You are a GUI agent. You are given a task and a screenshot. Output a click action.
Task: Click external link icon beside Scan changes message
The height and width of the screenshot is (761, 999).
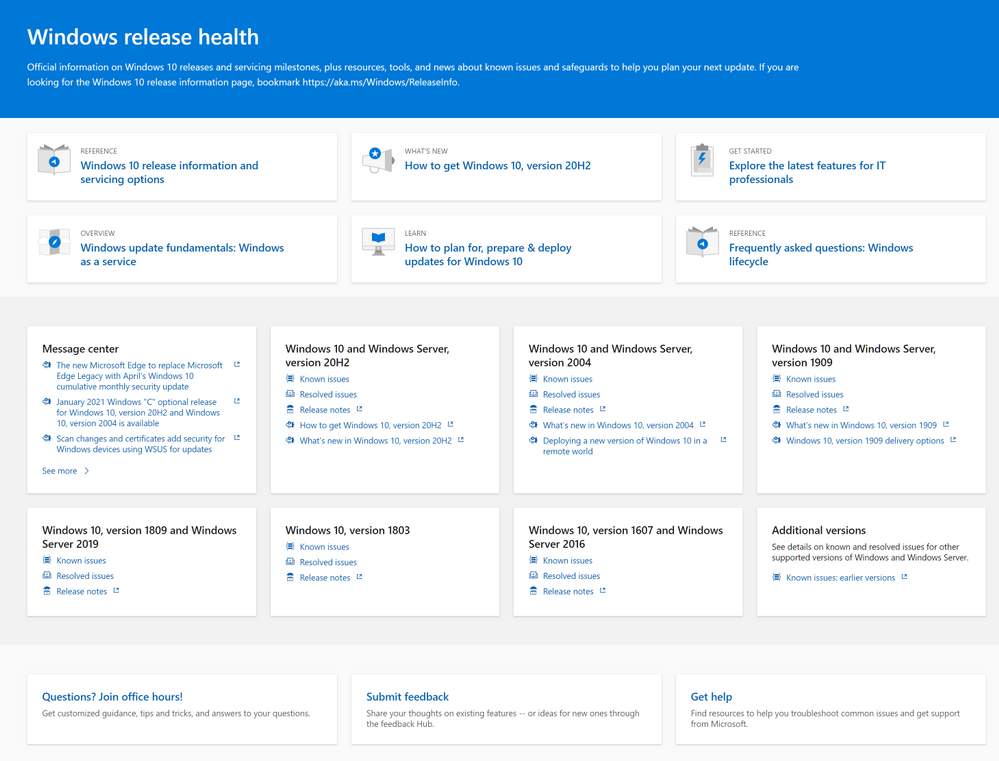237,438
